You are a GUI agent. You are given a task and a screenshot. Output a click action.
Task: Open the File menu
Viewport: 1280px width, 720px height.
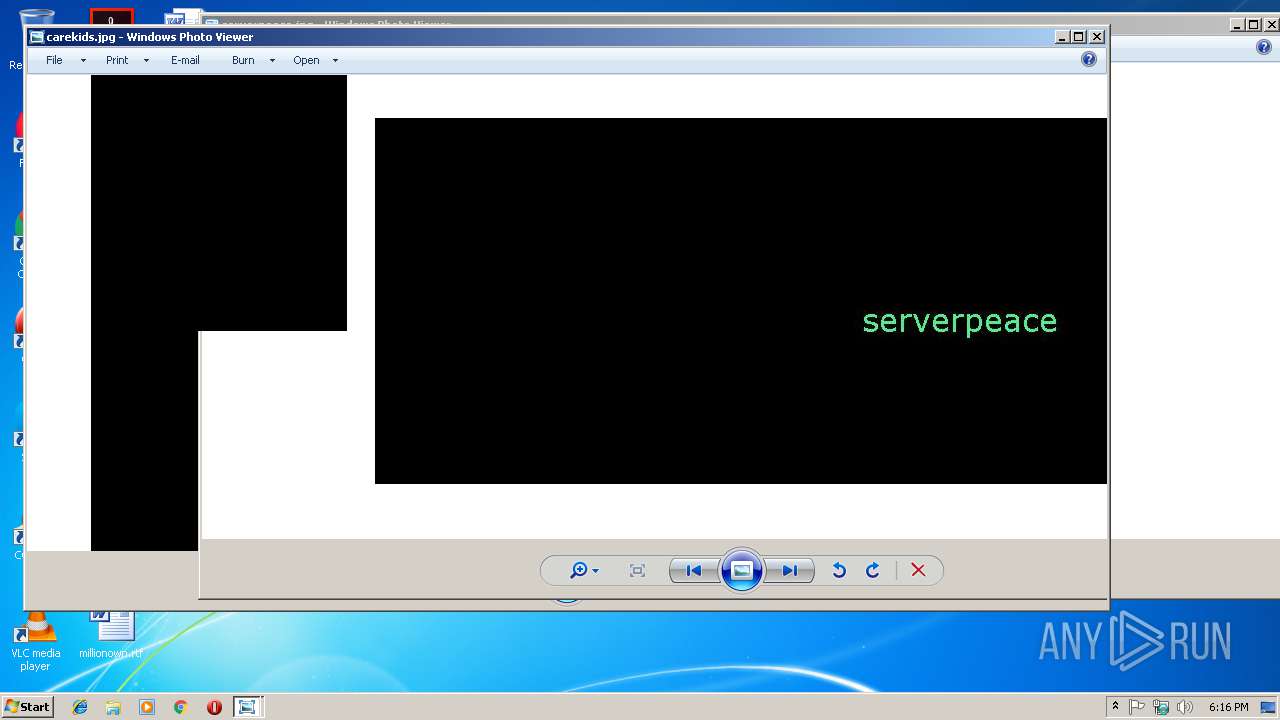pyautogui.click(x=54, y=60)
